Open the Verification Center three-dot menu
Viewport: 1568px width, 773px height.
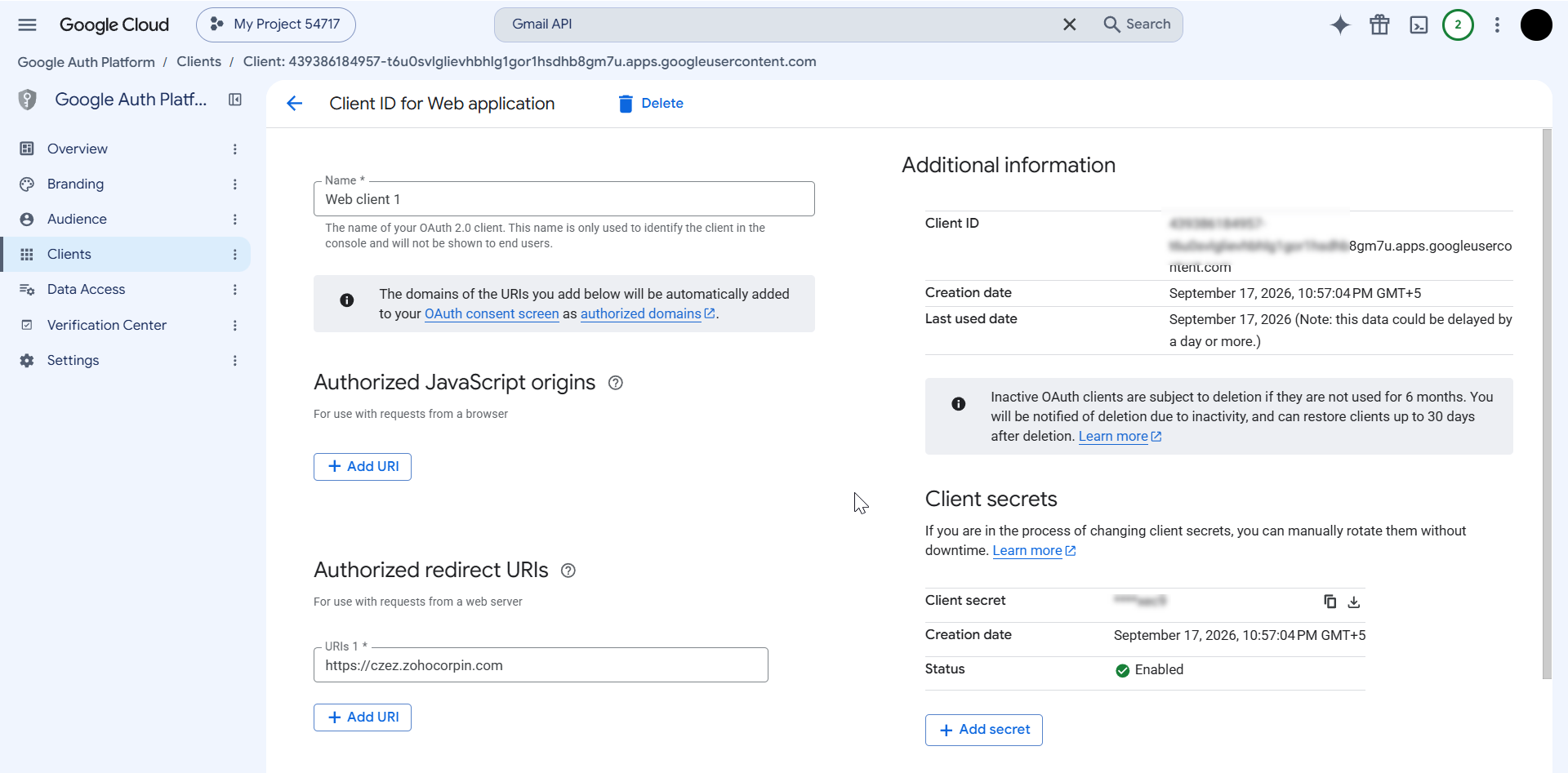235,325
